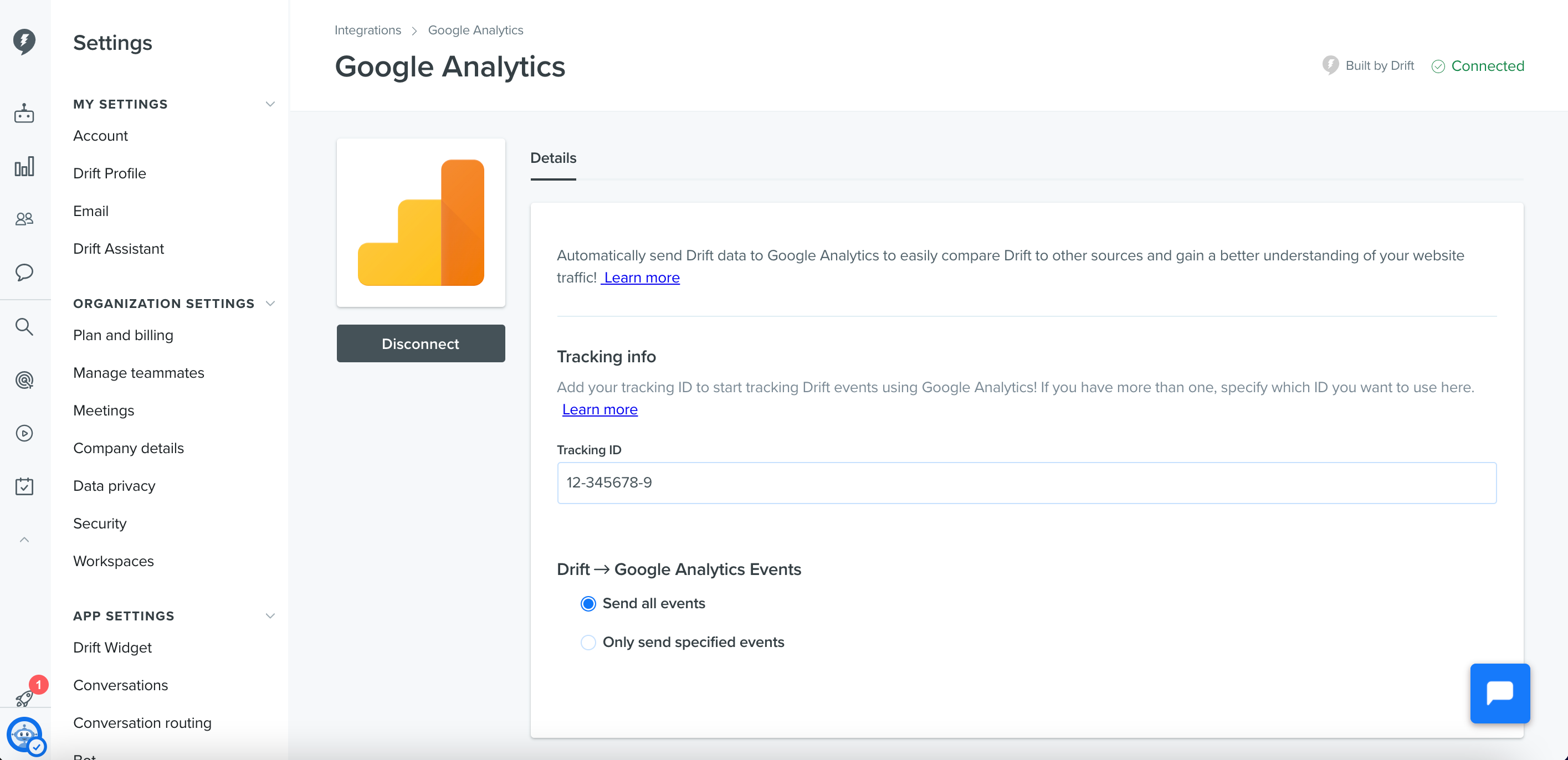Open Plan and billing settings
The width and height of the screenshot is (1568, 760).
[123, 335]
